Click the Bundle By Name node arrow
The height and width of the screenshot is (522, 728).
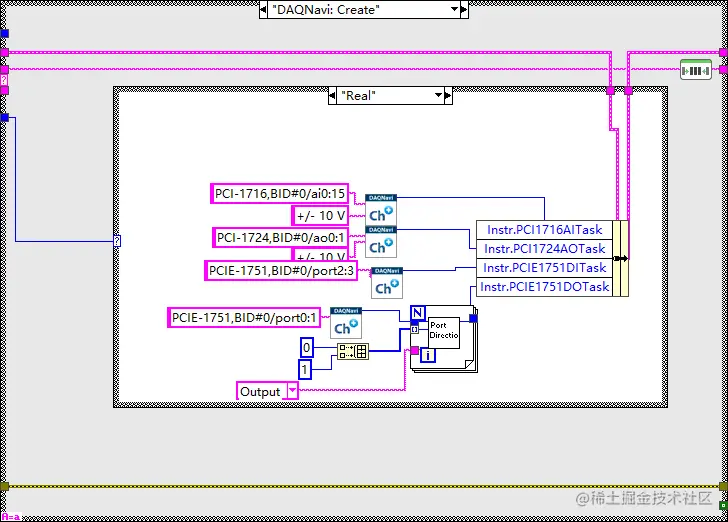tap(620, 258)
